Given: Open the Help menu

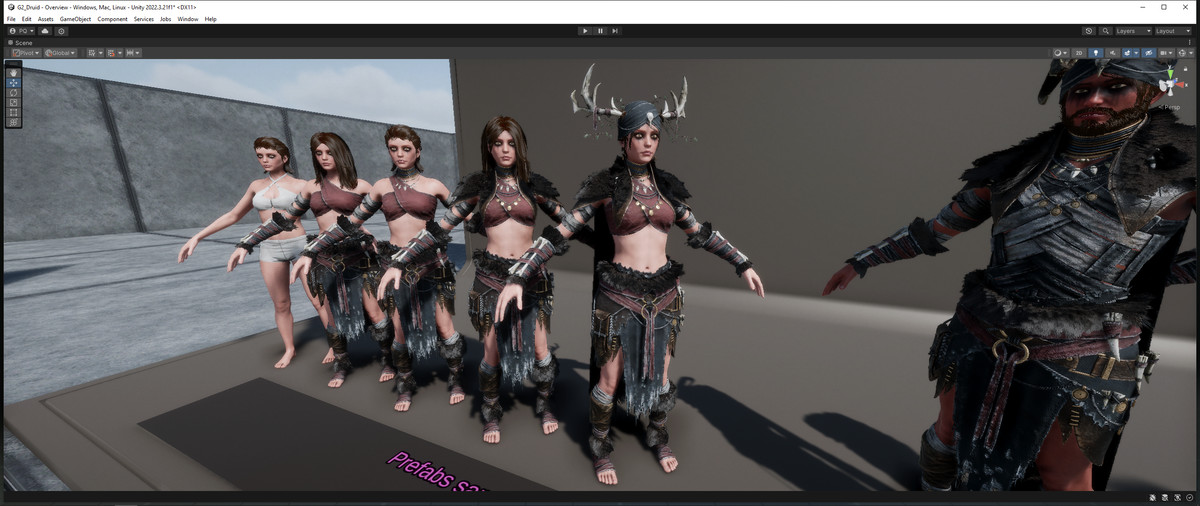Looking at the screenshot, I should point(210,19).
